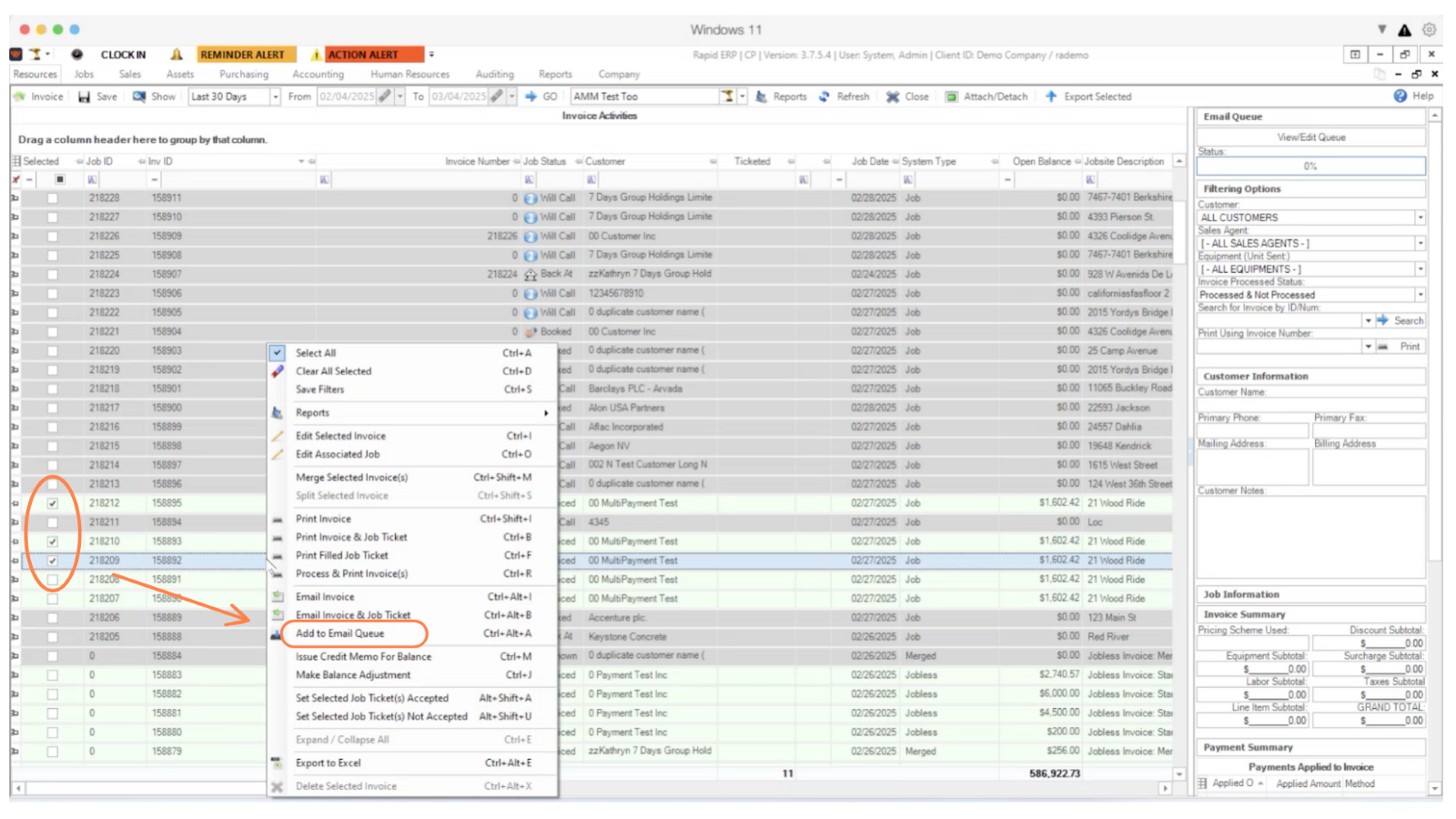Choose Issue Credit Memo For Balance
This screenshot has height=819, width=1456.
tap(413, 656)
